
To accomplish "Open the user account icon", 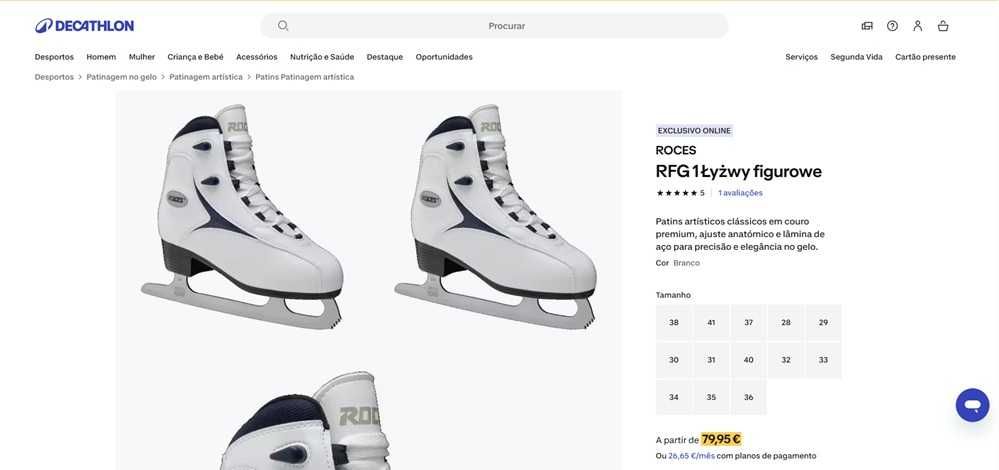I will [917, 26].
